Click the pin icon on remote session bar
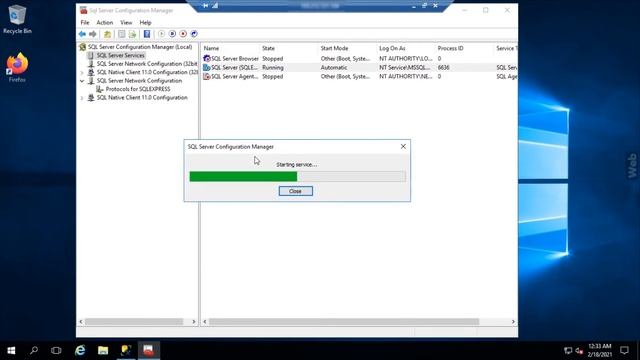 205,5
